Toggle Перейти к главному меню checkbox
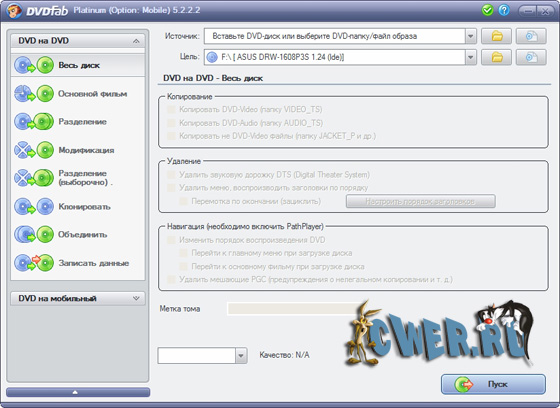560x408 pixels. click(184, 253)
